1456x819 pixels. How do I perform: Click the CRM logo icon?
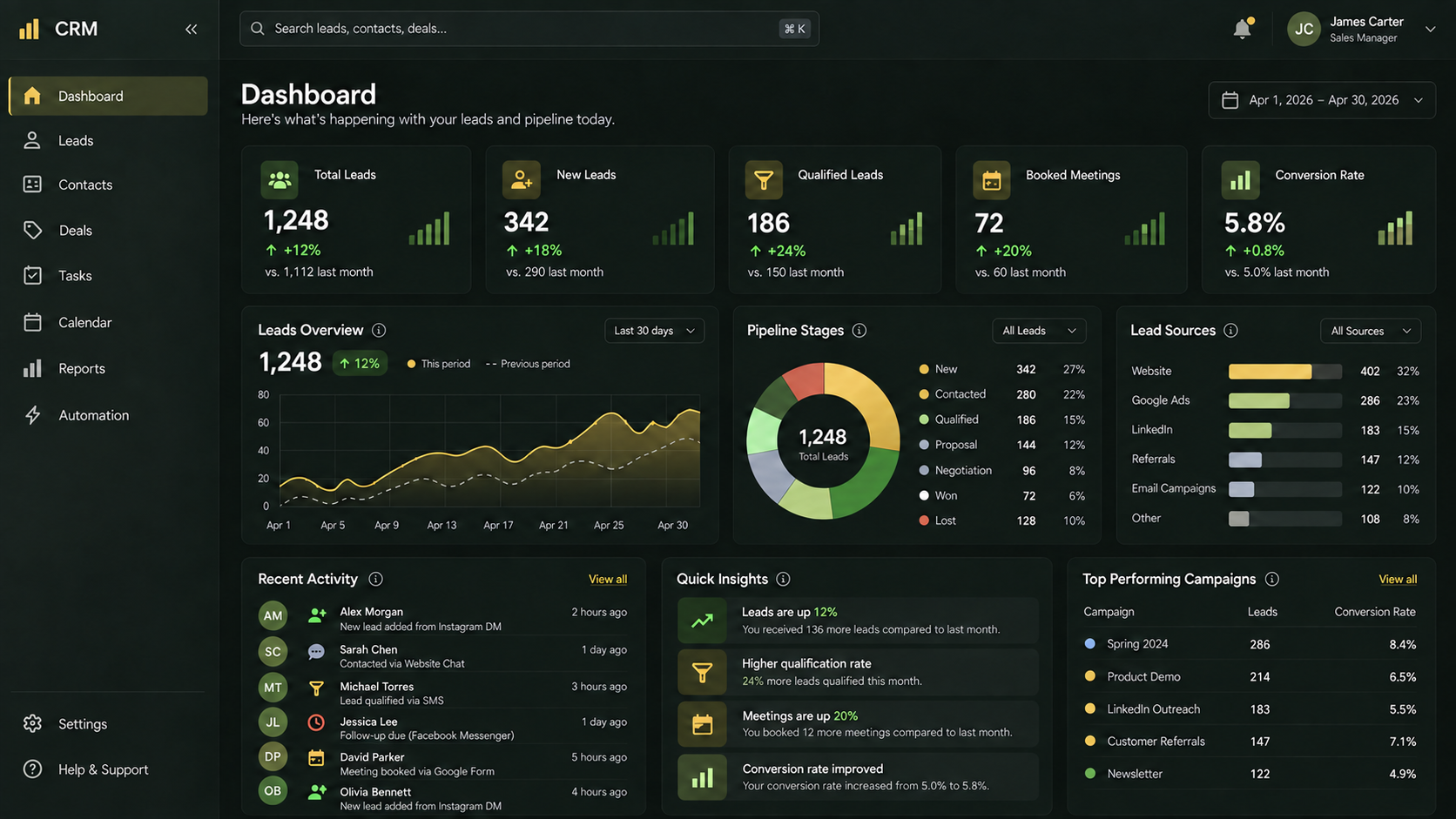(x=30, y=29)
